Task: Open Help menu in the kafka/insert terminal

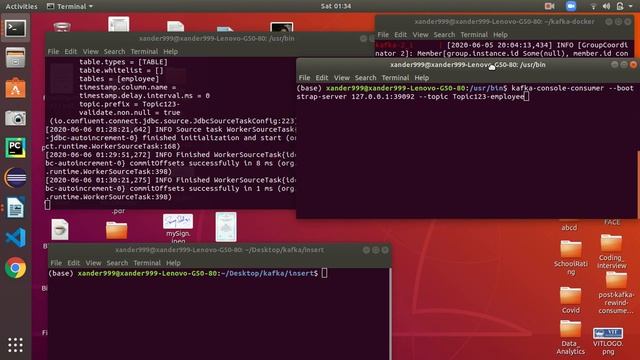Action: [x=173, y=263]
